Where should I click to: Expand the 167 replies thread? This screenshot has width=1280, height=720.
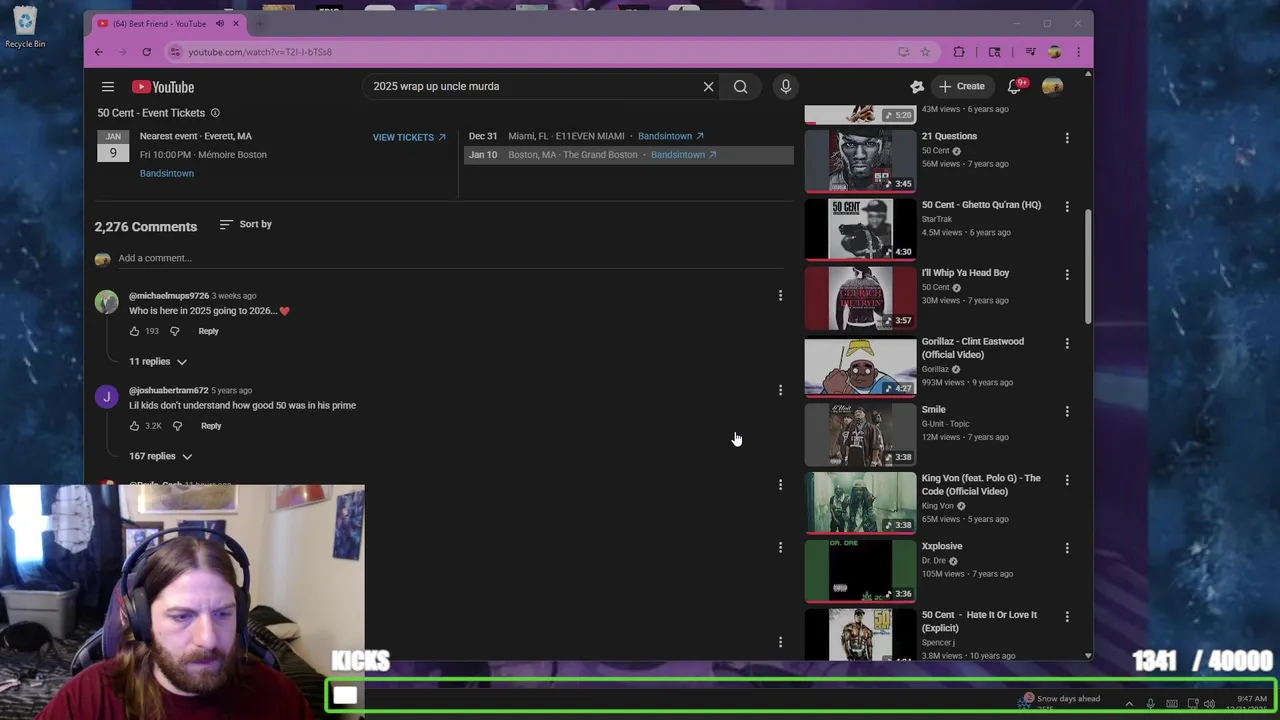pyautogui.click(x=161, y=456)
